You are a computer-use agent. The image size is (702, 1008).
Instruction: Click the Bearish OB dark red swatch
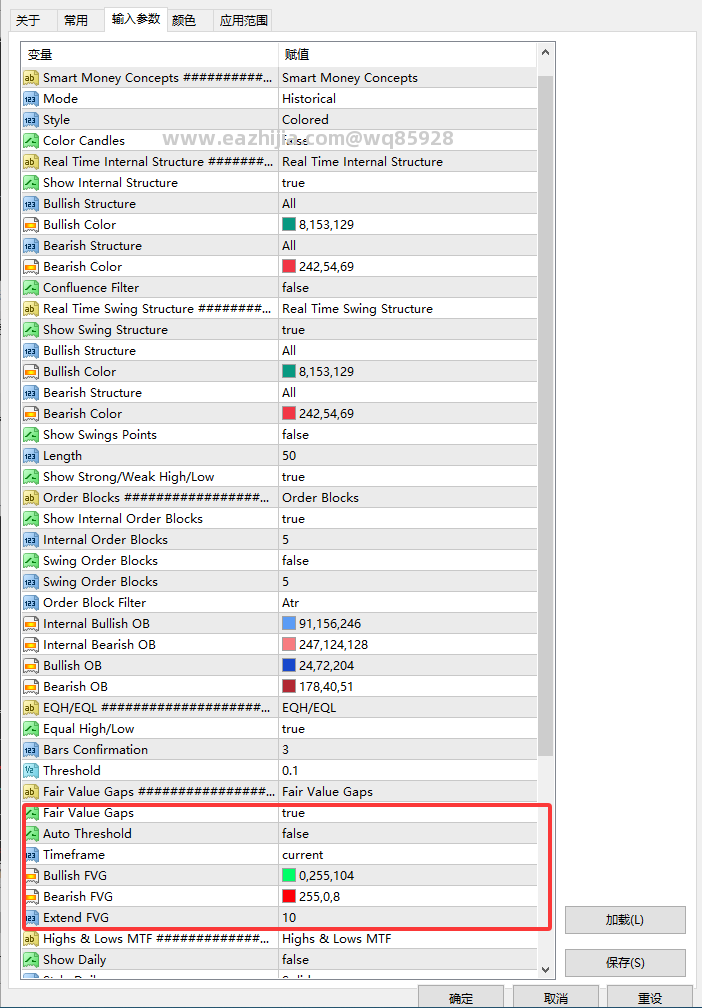289,687
